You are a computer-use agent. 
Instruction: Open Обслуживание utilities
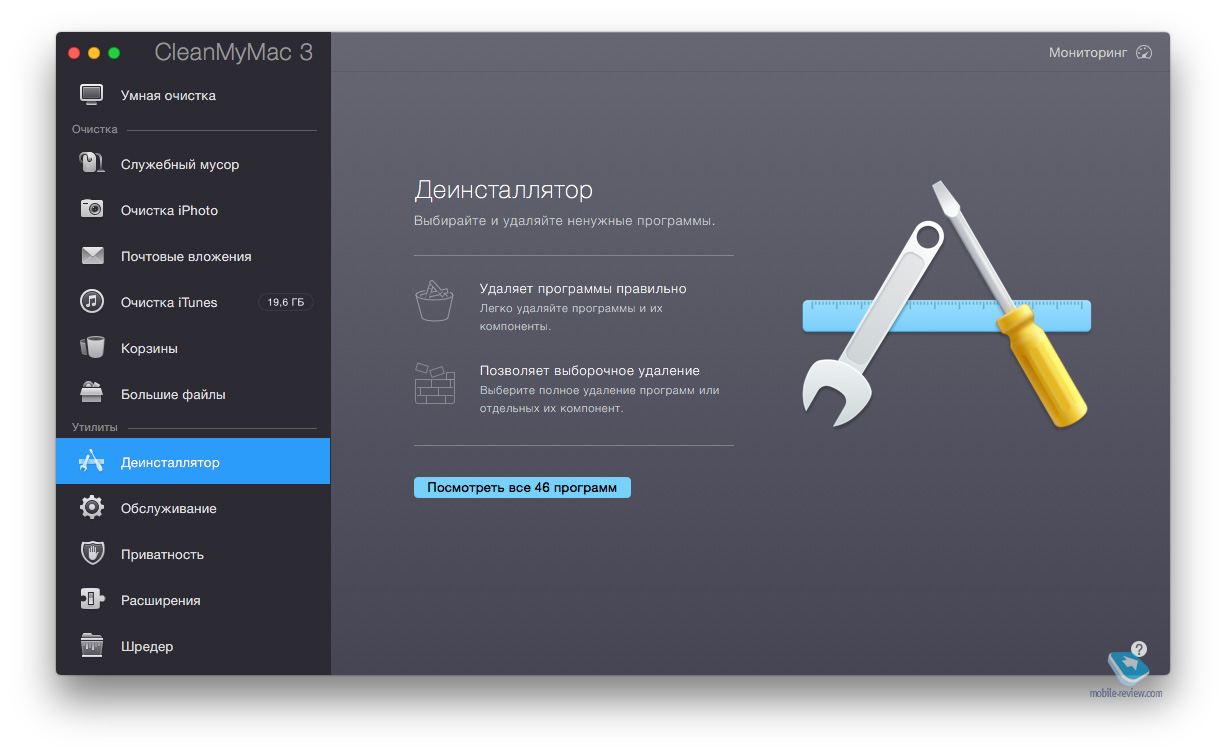click(193, 508)
